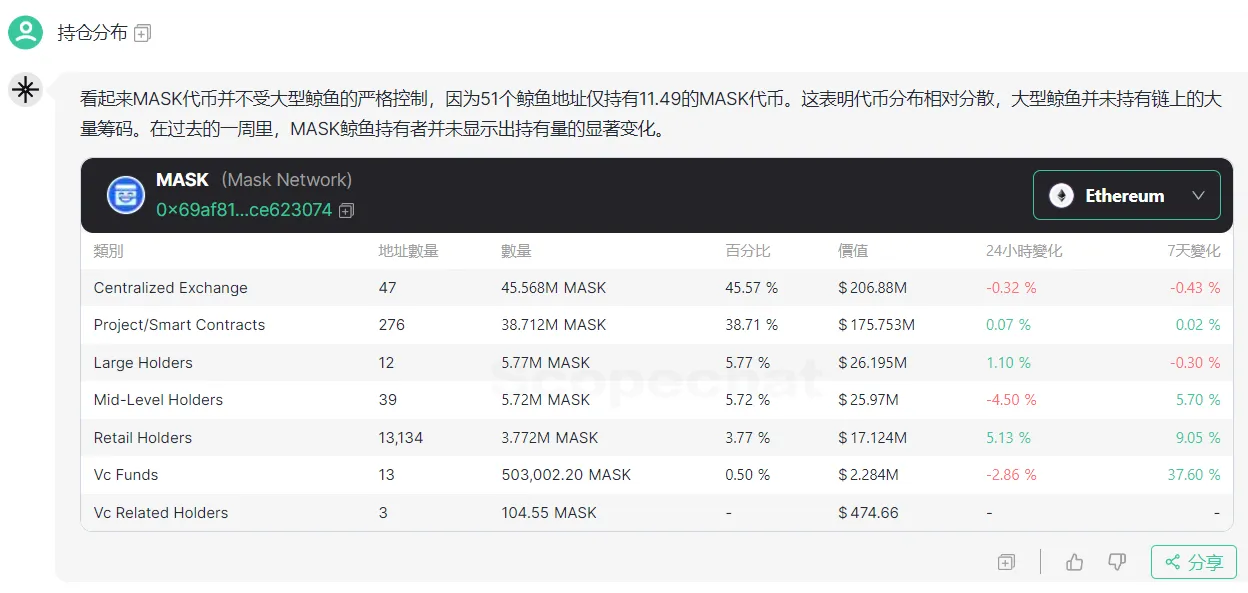Click the 0.50 % percentage cell

(x=748, y=475)
